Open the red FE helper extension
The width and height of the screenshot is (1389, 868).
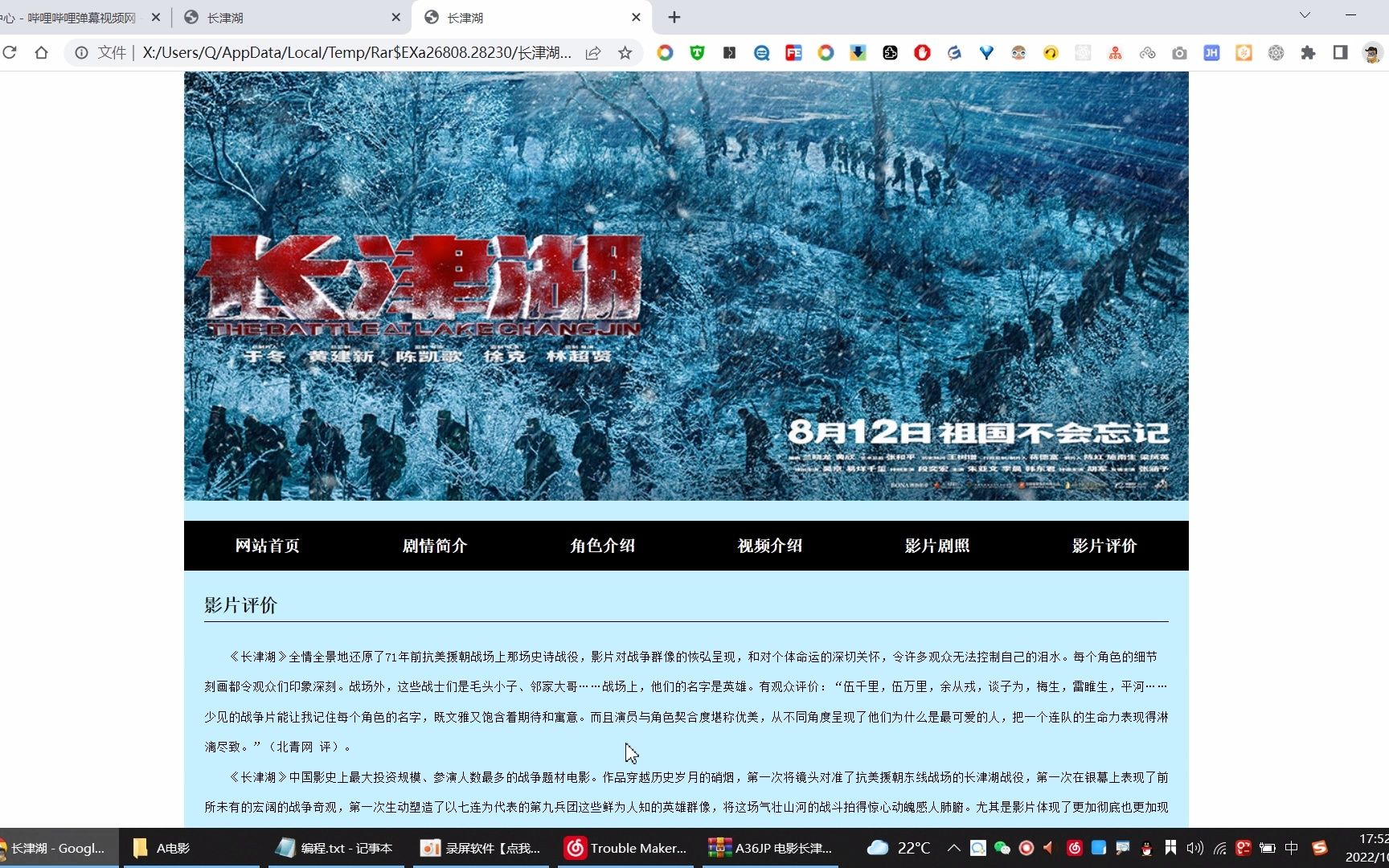793,53
